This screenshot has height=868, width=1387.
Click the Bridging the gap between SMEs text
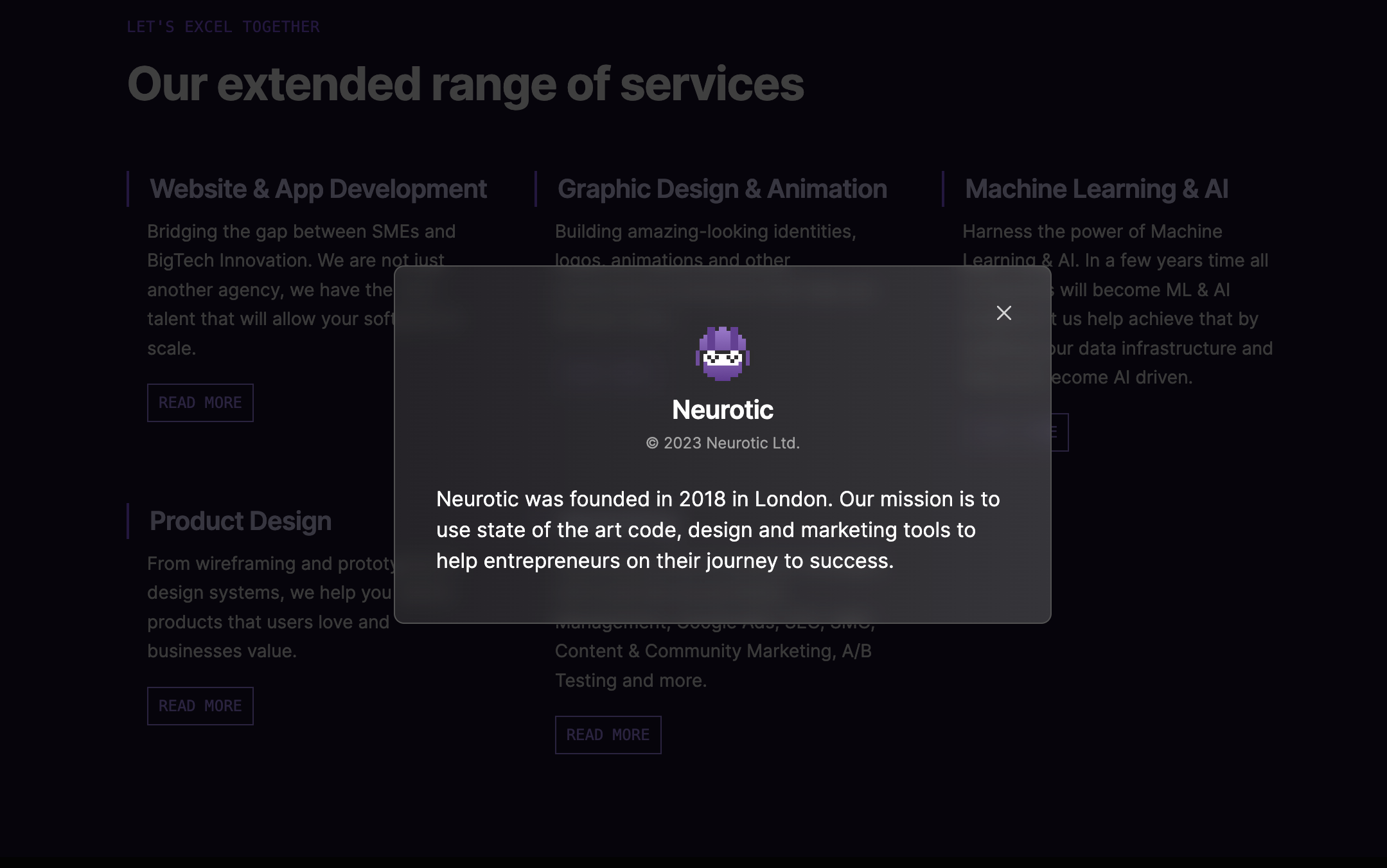301,231
